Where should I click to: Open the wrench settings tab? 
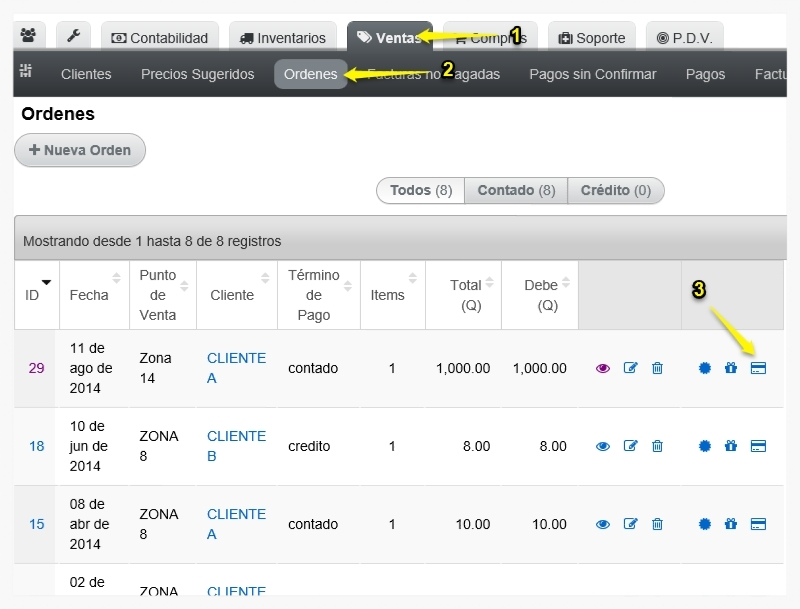(73, 35)
